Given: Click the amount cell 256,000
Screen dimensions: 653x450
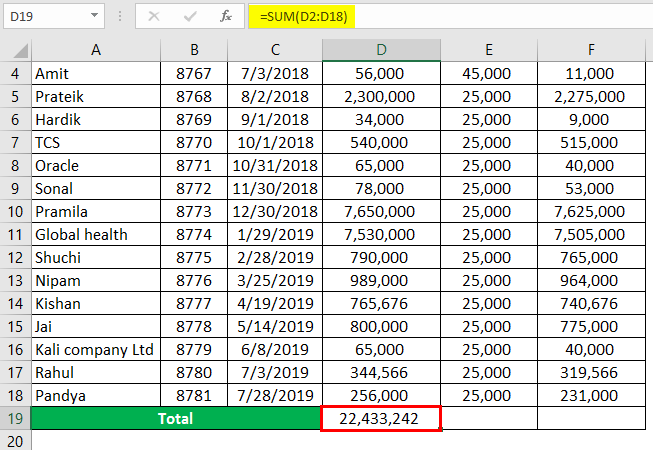Looking at the screenshot, I should [x=381, y=395].
